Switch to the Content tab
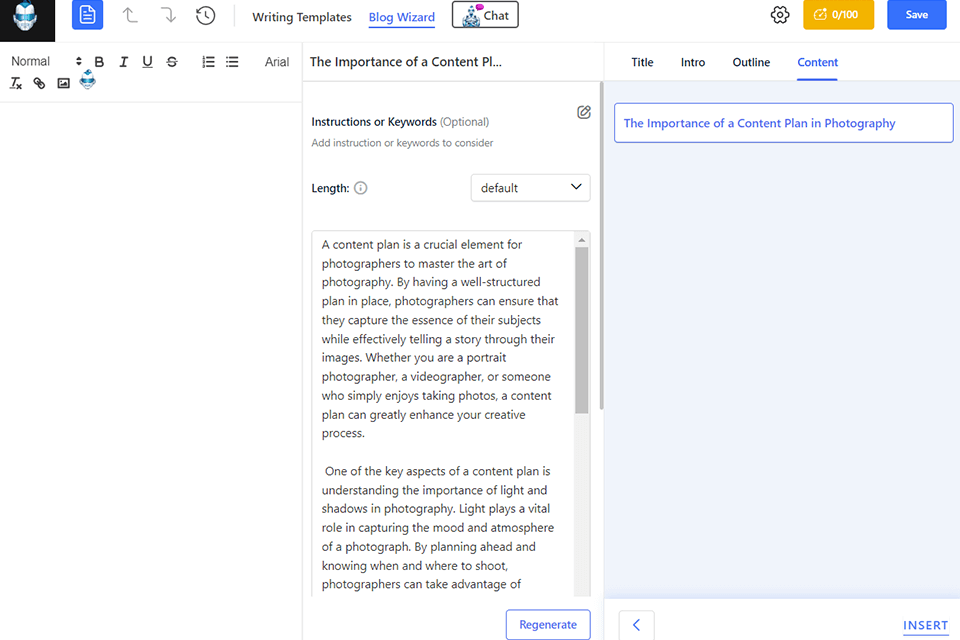The width and height of the screenshot is (960, 640). (817, 62)
